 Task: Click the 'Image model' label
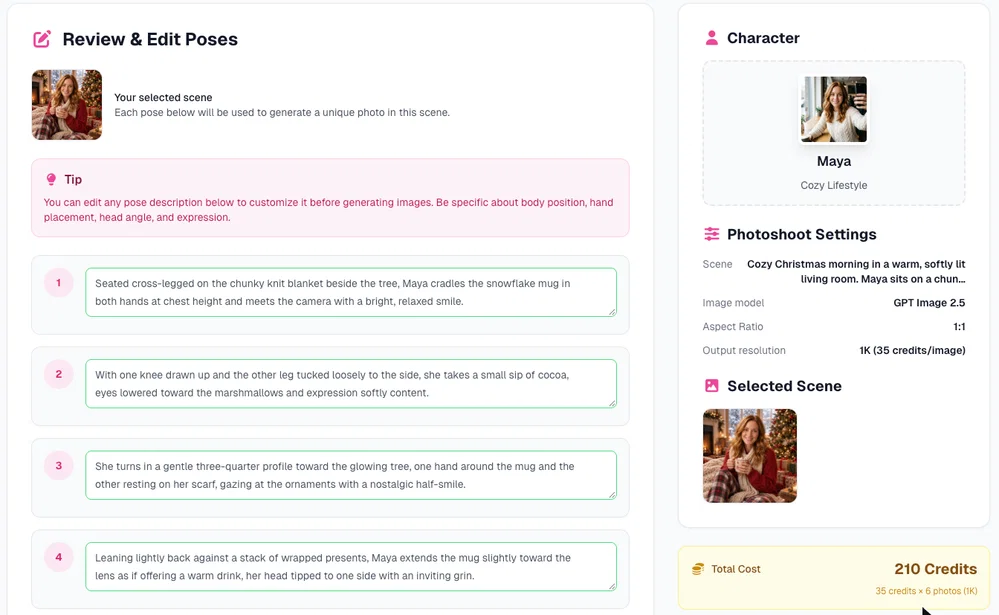[733, 303]
